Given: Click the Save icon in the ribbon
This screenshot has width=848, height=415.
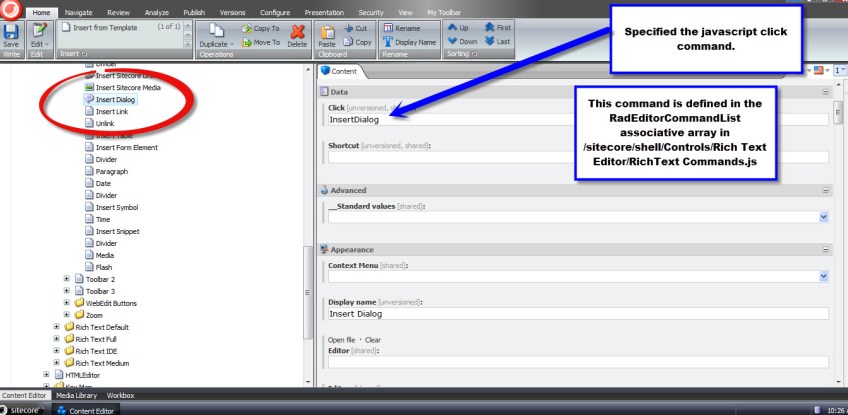Looking at the screenshot, I should point(11,32).
